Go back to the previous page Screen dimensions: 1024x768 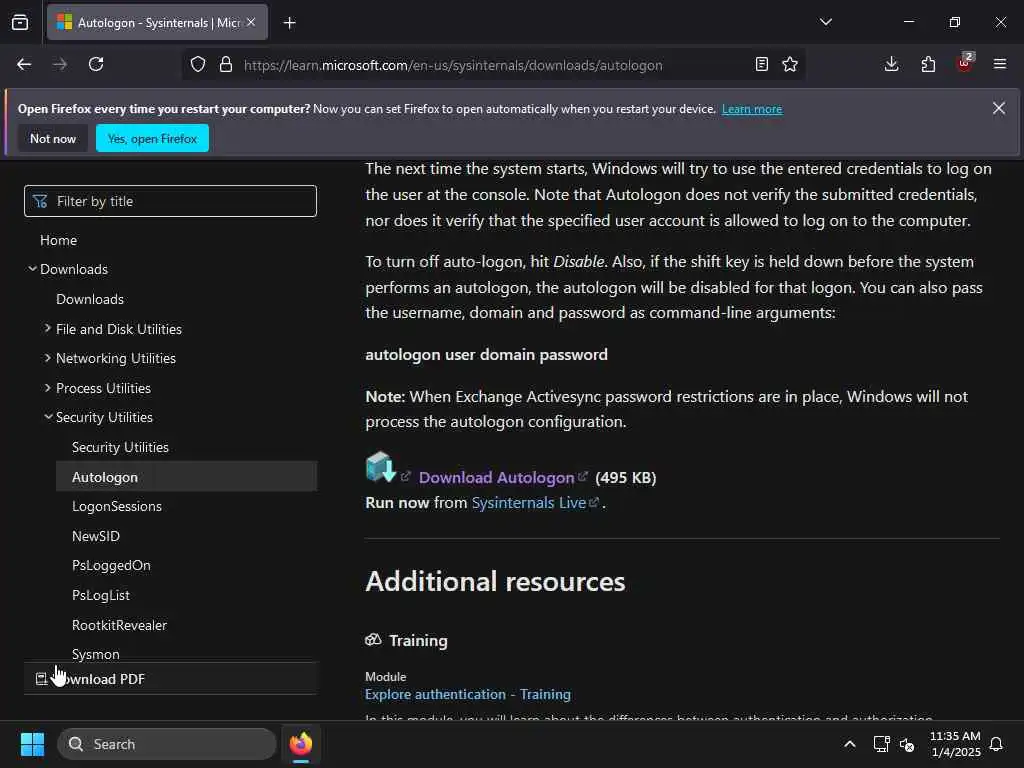point(24,64)
